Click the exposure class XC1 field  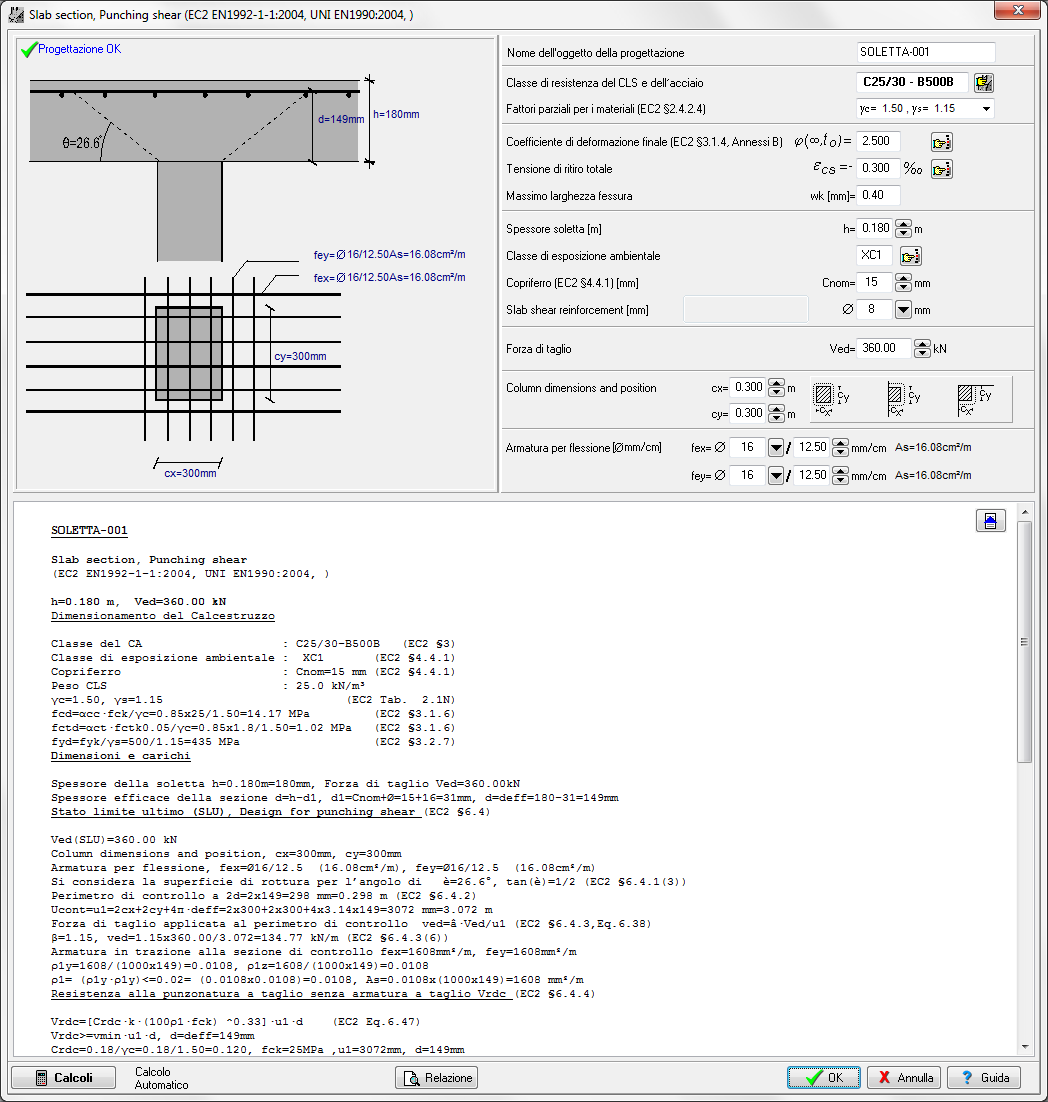click(874, 255)
